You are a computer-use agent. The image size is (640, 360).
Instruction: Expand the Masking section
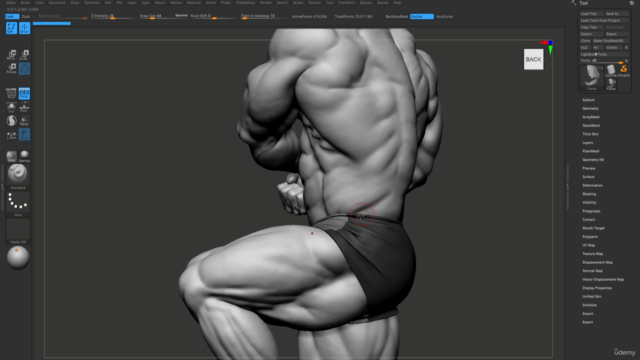click(589, 194)
